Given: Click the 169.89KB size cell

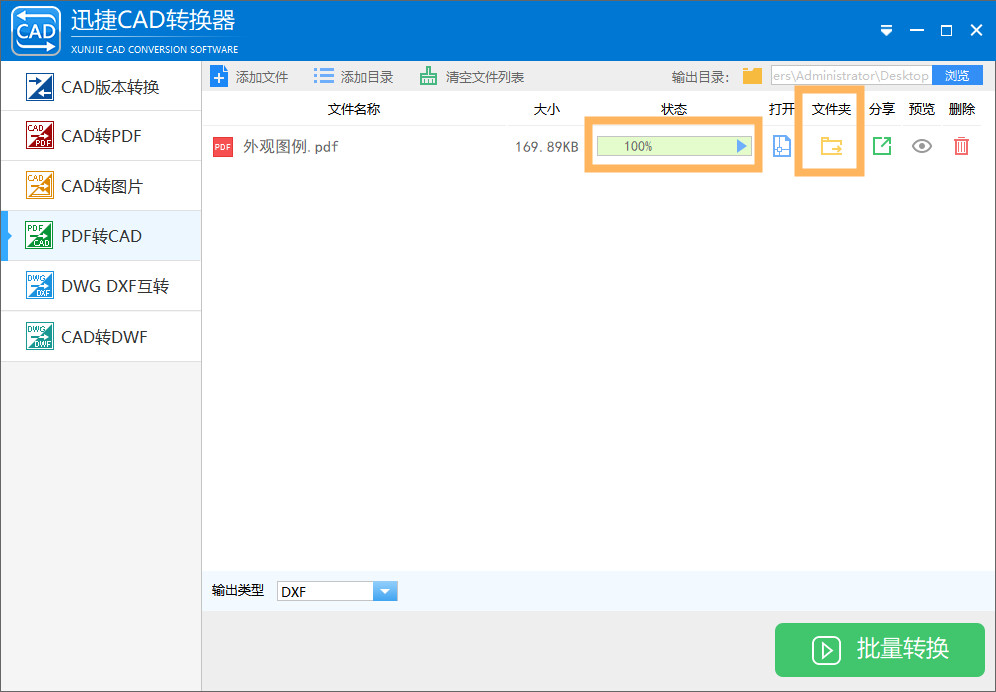Looking at the screenshot, I should (x=546, y=147).
